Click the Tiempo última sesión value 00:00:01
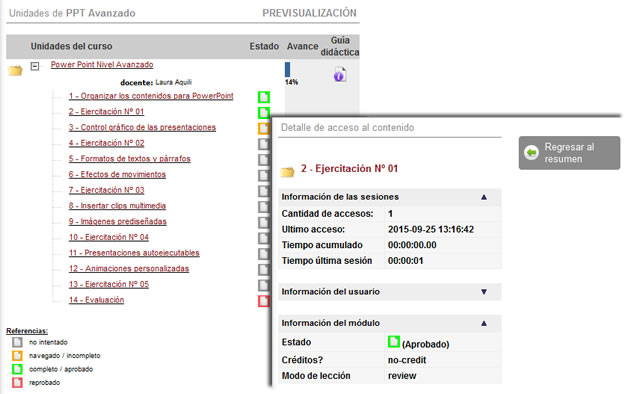The width and height of the screenshot is (625, 394). pyautogui.click(x=406, y=261)
